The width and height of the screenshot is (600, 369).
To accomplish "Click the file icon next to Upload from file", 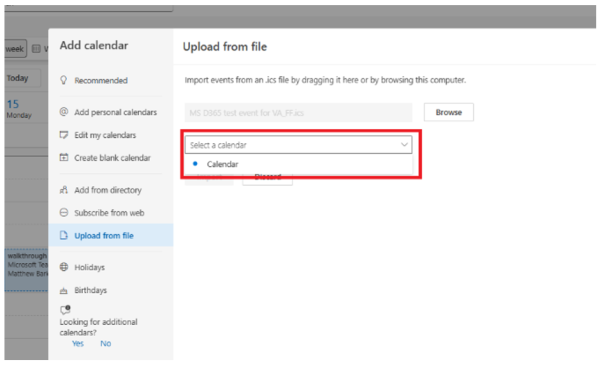I will (64, 235).
